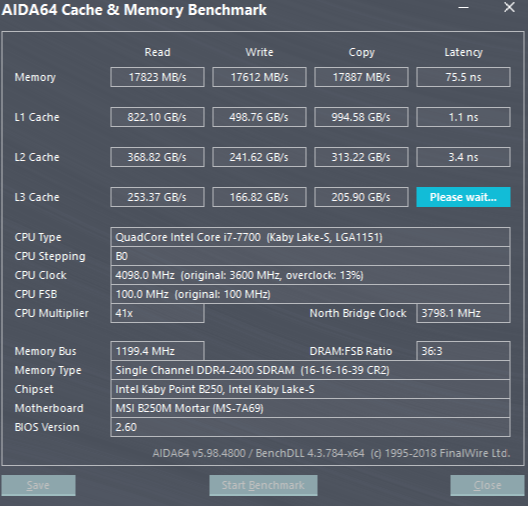Click the DRAM:FSB Ratio label
The image size is (528, 506).
[x=351, y=351]
